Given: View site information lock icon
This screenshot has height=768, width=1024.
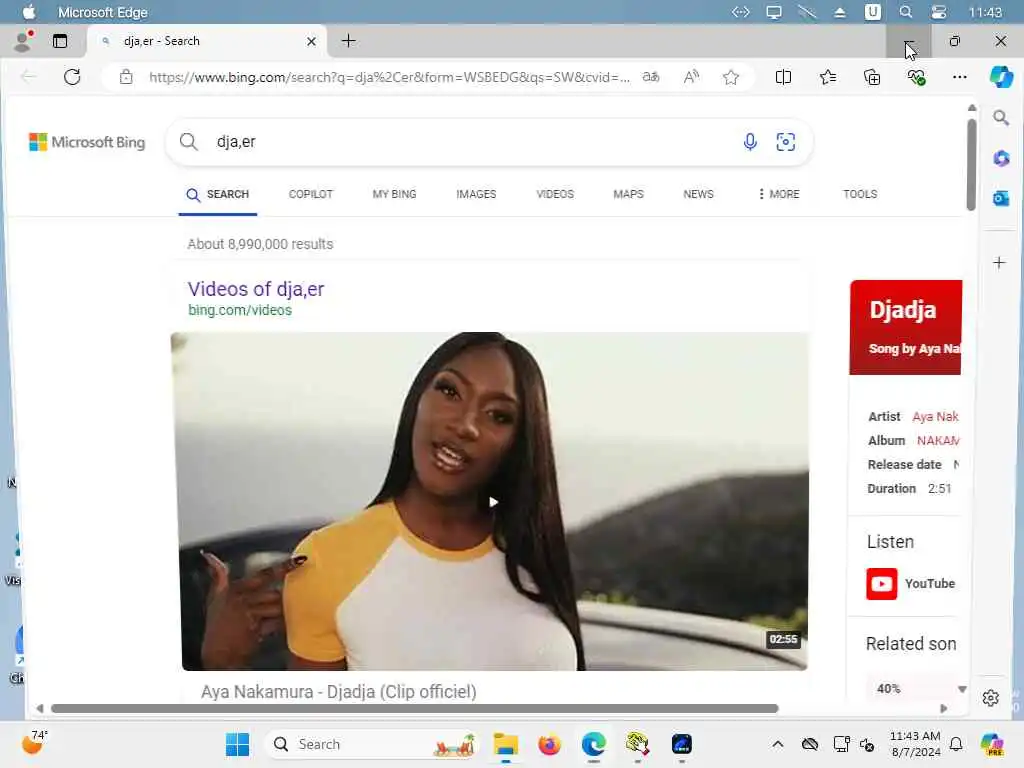Looking at the screenshot, I should 126,77.
